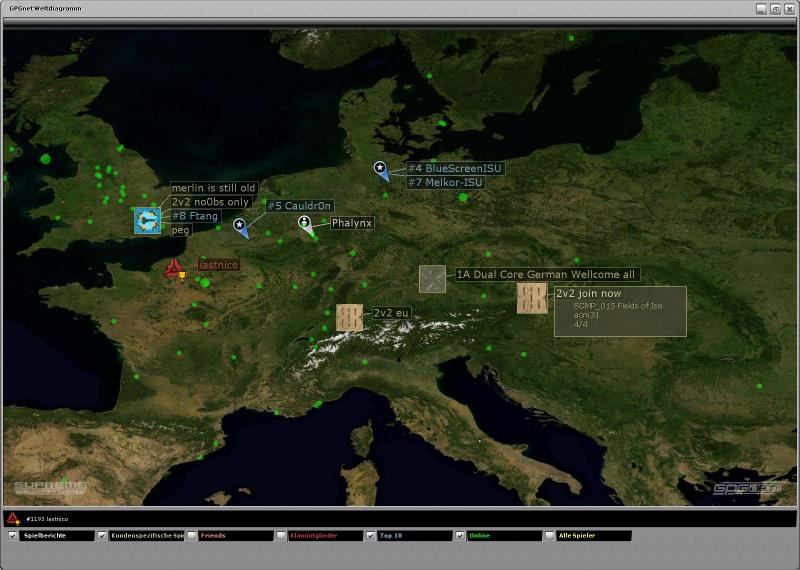Minimize the GPGnet Weltdiagramm window
This screenshot has width=800, height=570.
[761, 9]
